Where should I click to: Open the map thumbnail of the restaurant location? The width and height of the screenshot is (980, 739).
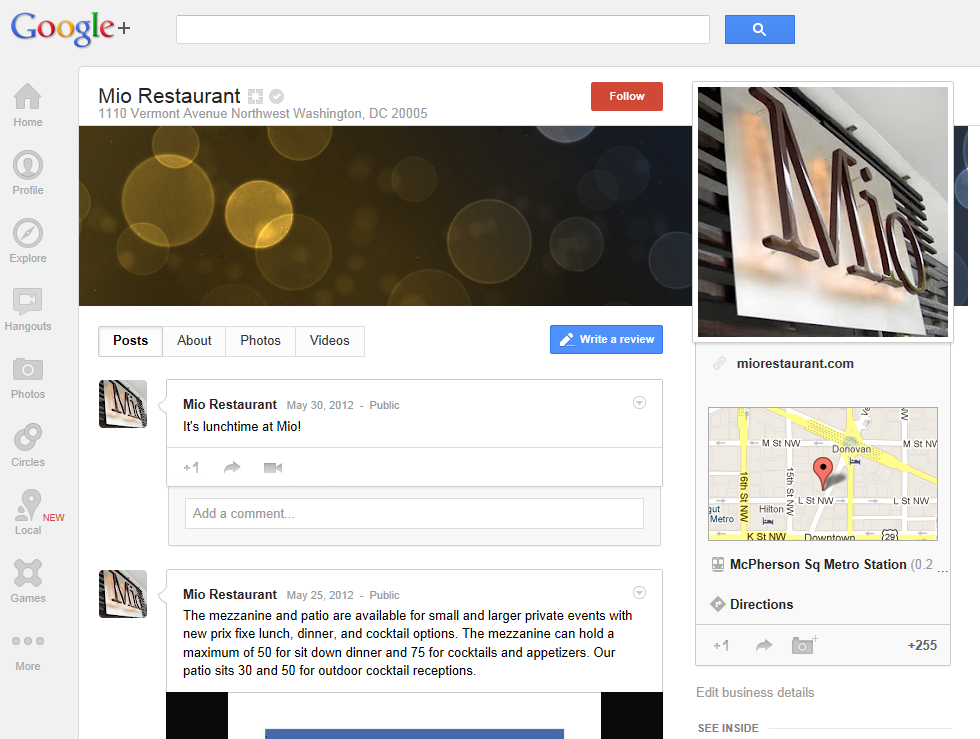point(822,474)
